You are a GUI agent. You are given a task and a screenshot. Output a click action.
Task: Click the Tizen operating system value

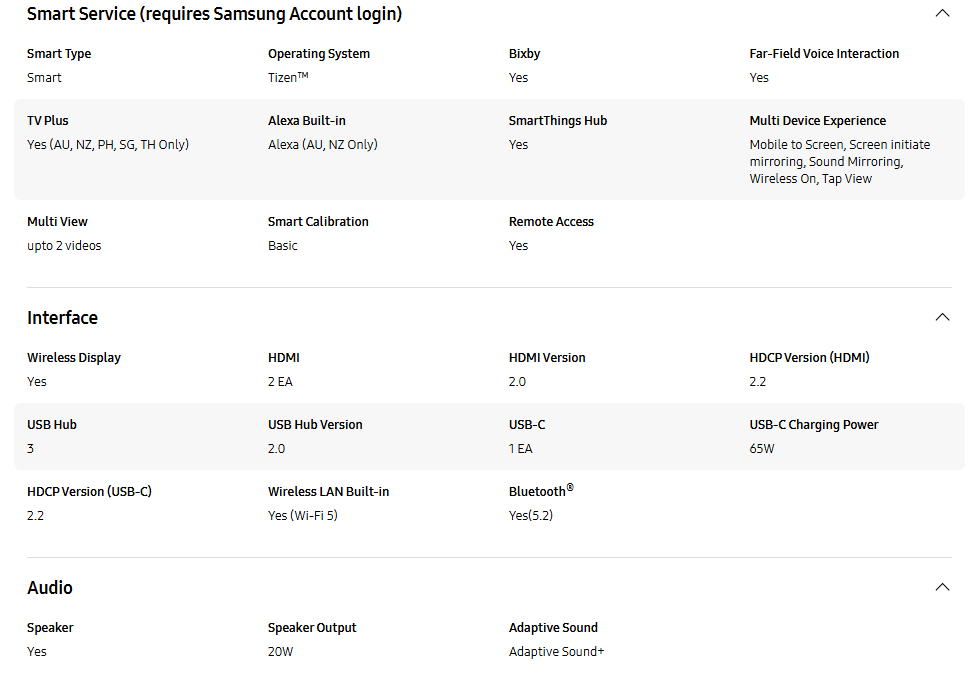tap(288, 78)
